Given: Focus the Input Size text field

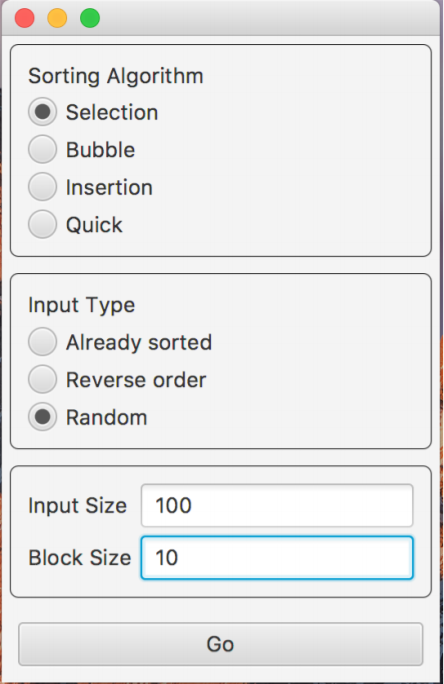Looking at the screenshot, I should [x=277, y=506].
